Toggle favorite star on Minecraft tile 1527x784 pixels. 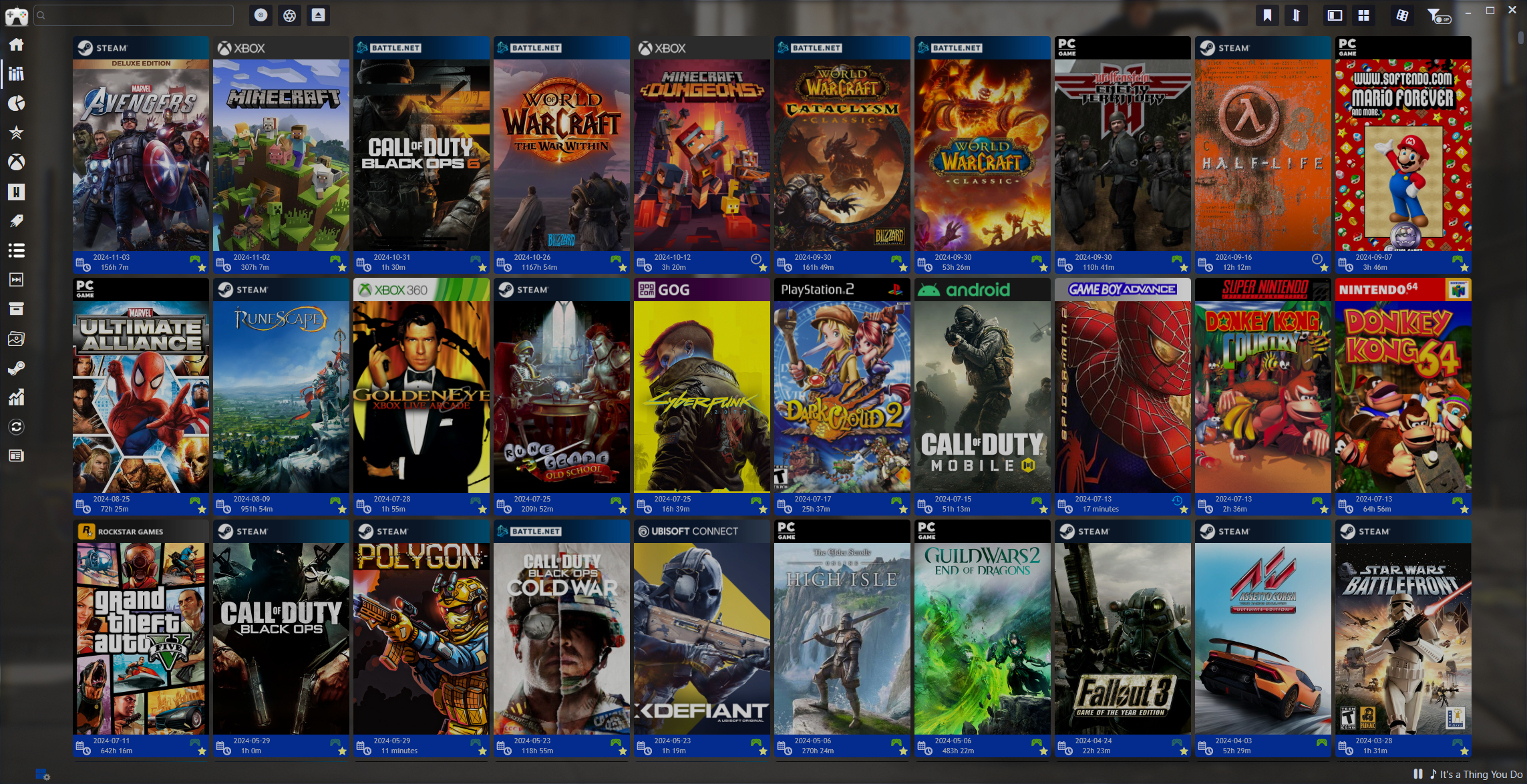[x=342, y=268]
